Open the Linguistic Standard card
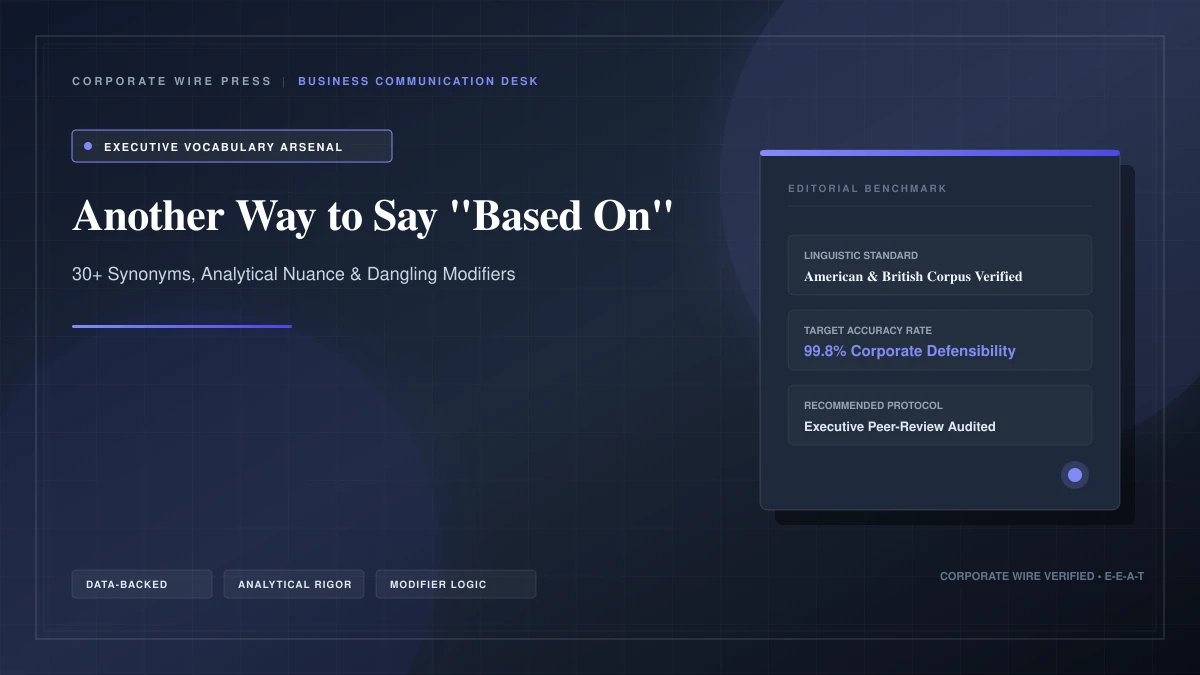 (x=940, y=265)
